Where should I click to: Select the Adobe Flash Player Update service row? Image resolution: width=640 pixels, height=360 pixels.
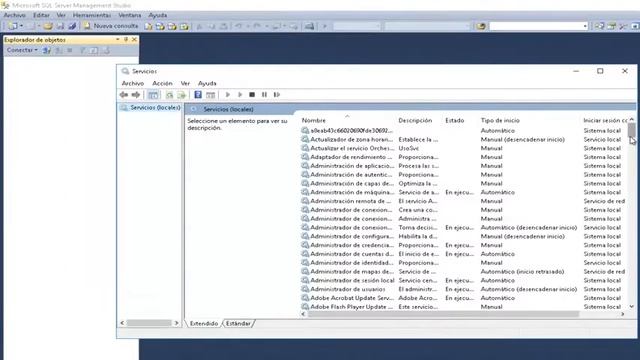click(464, 307)
